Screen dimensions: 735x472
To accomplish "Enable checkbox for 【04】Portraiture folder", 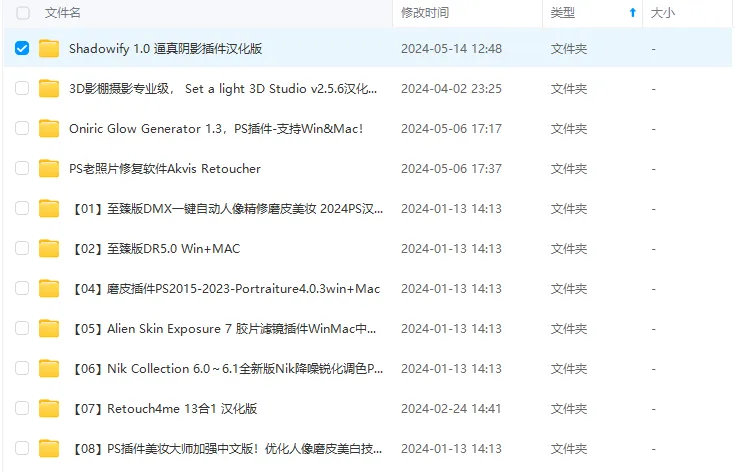I will click(22, 288).
